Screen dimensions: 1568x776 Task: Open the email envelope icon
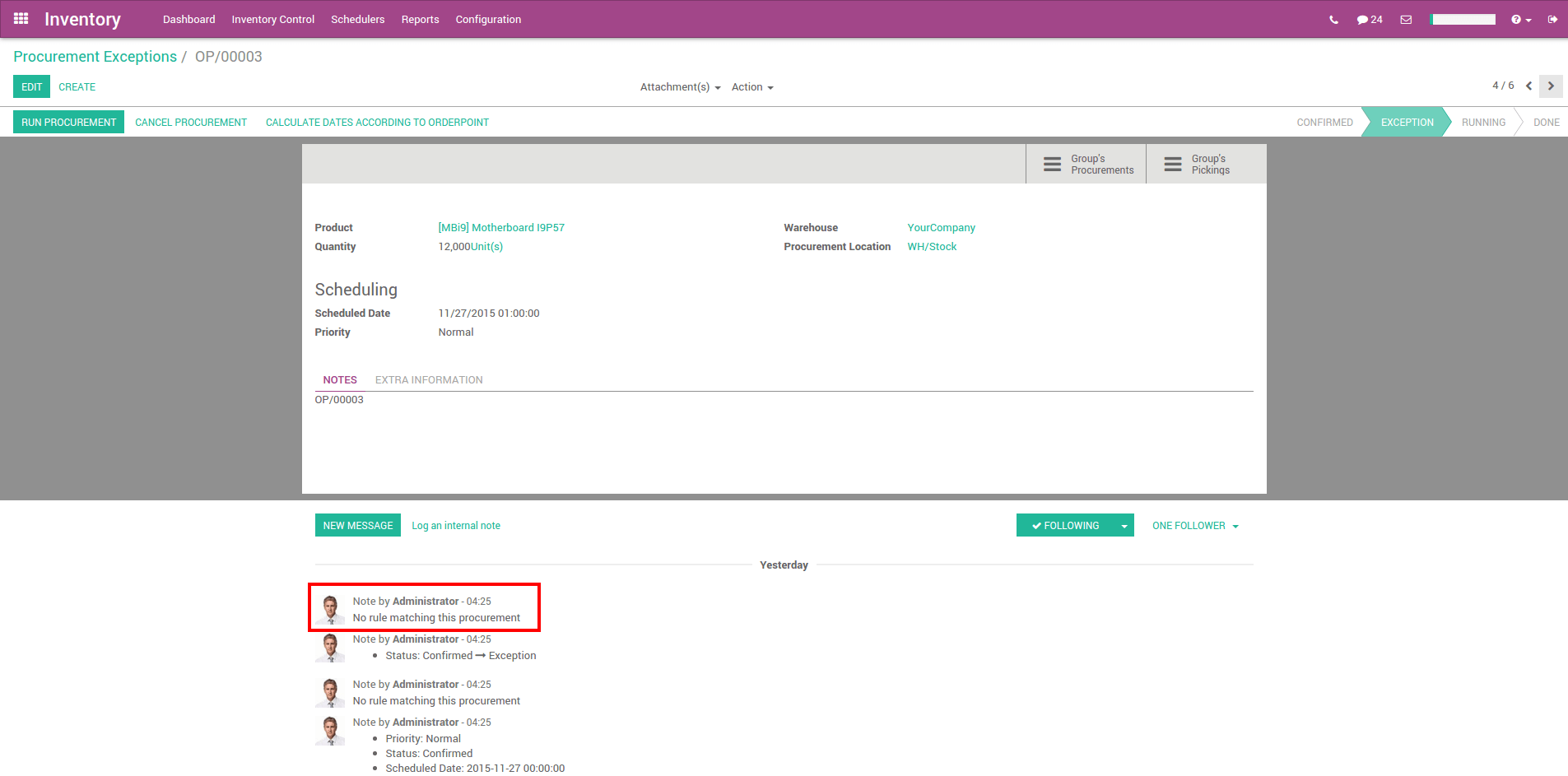pyautogui.click(x=1405, y=19)
